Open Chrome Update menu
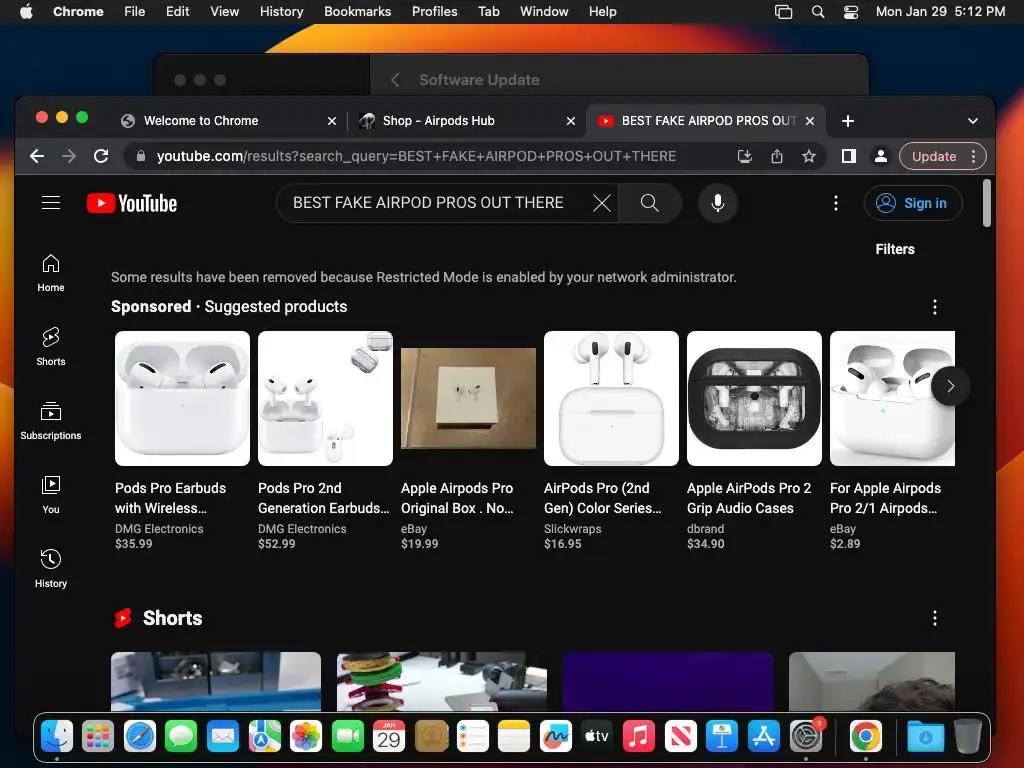The width and height of the screenshot is (1024, 768). 942,156
